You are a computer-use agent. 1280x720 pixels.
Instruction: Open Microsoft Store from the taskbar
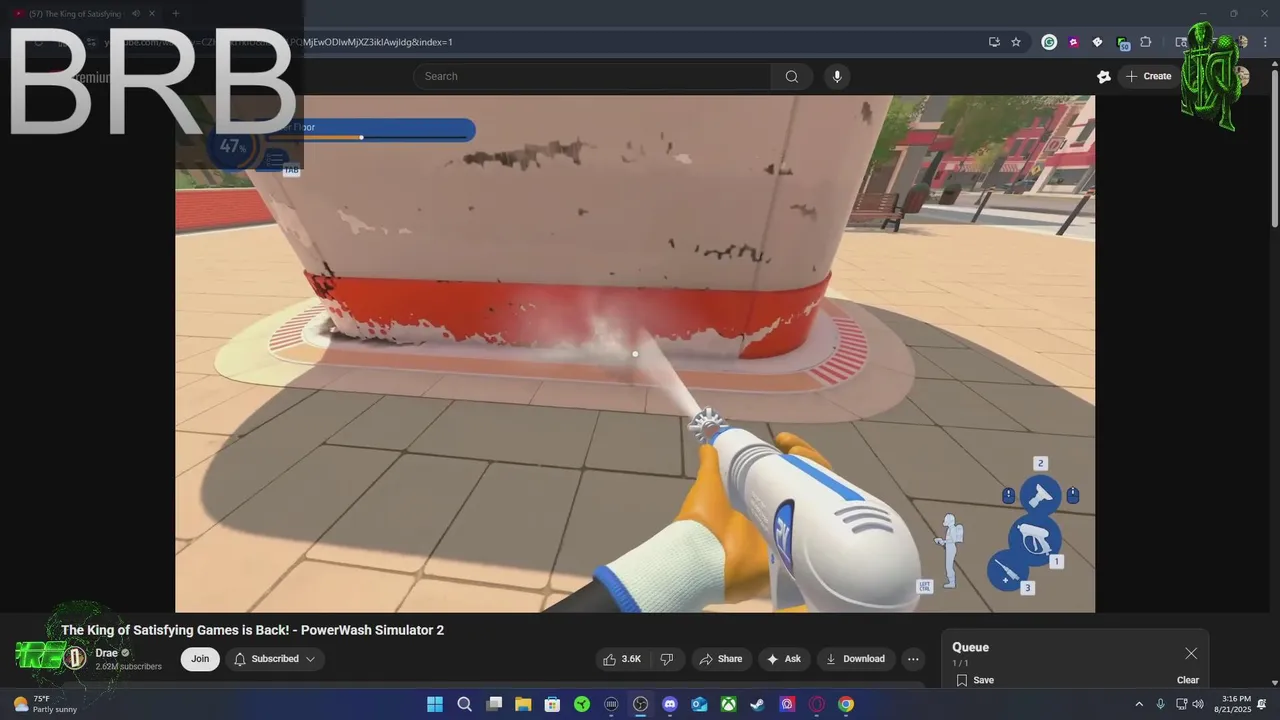pyautogui.click(x=552, y=704)
